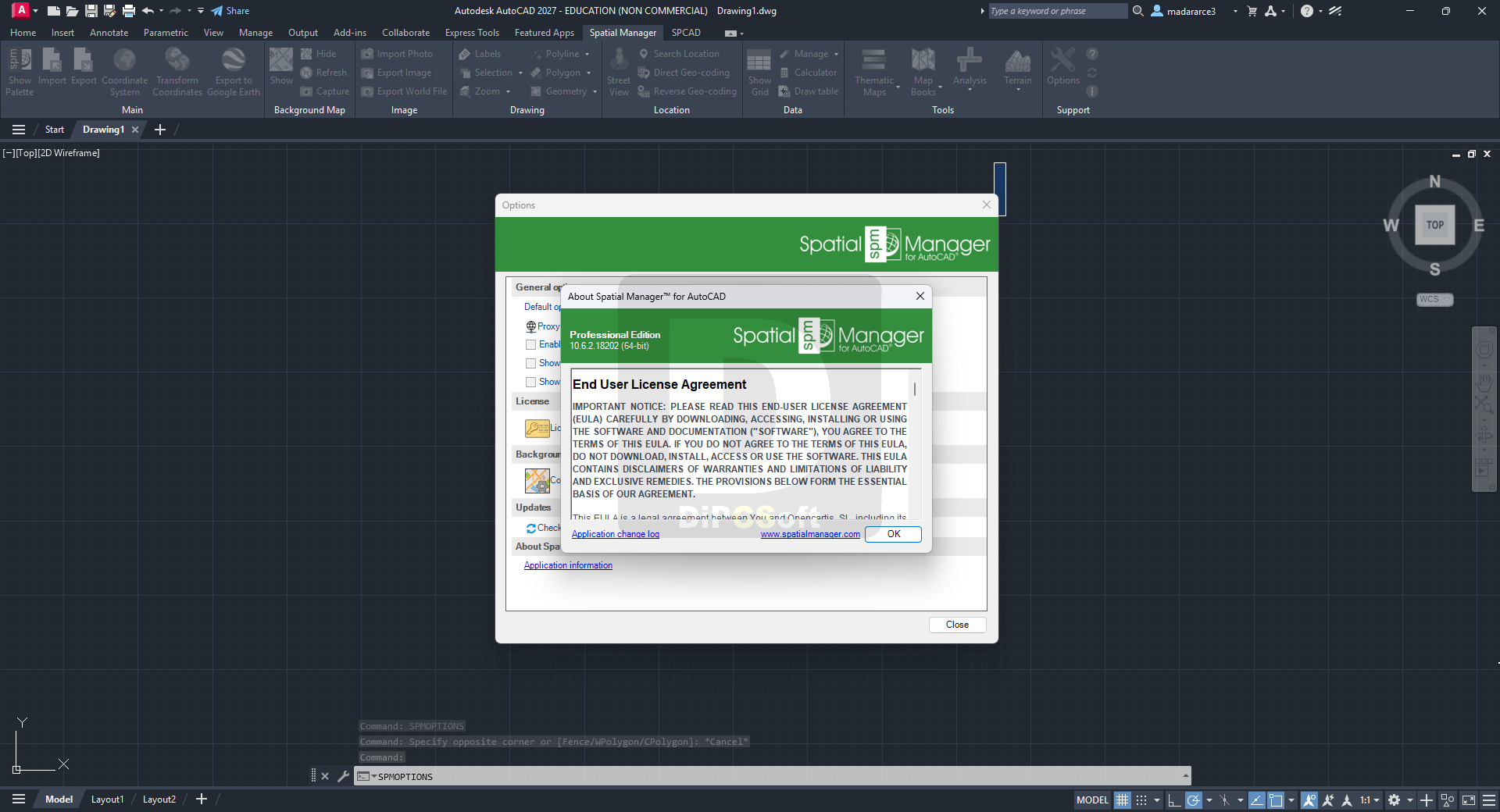Click the Save floppy disk icon

pos(91,11)
